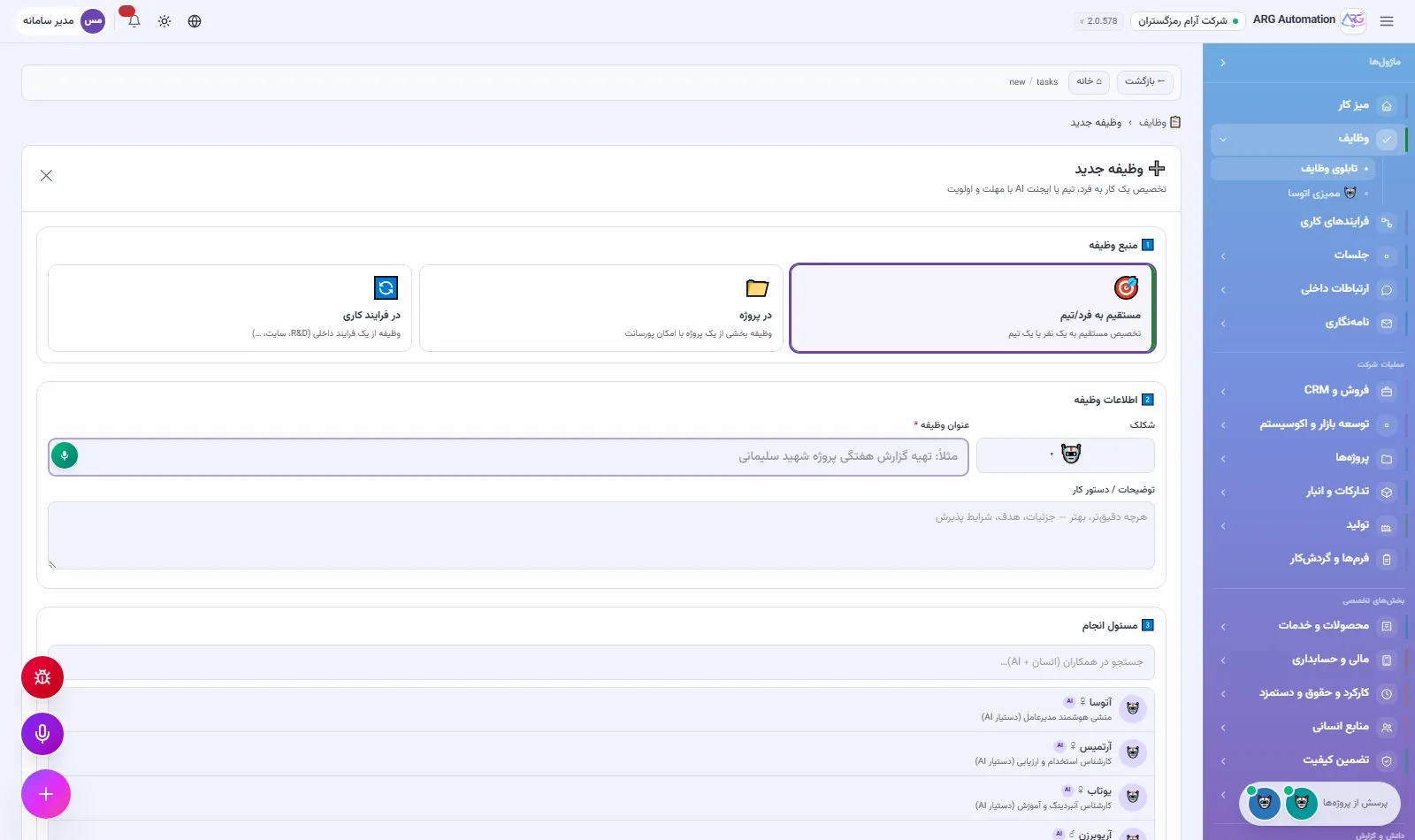Click the purple floating microphone button
The width and height of the screenshot is (1415, 840).
tap(42, 734)
